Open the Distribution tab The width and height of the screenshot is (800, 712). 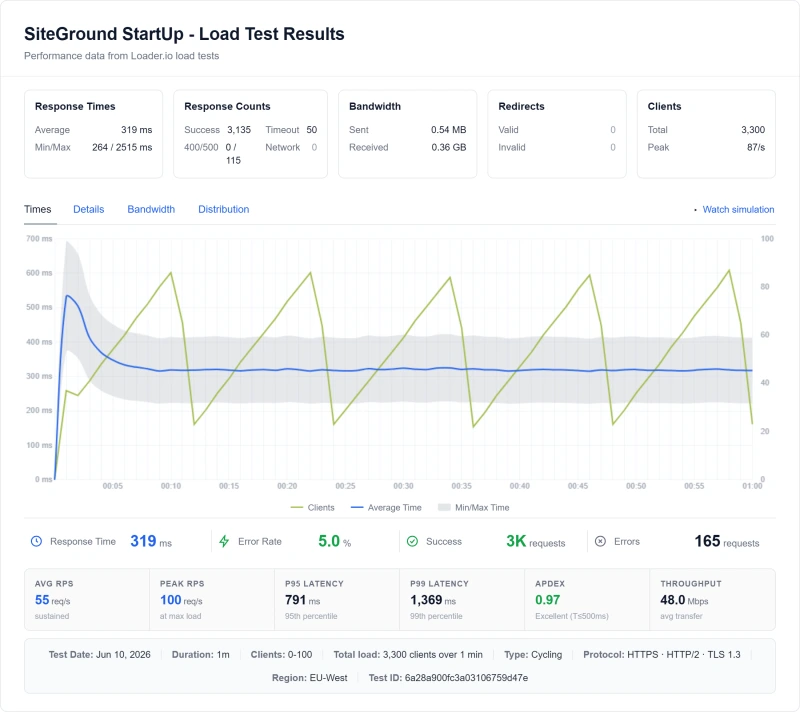point(223,209)
